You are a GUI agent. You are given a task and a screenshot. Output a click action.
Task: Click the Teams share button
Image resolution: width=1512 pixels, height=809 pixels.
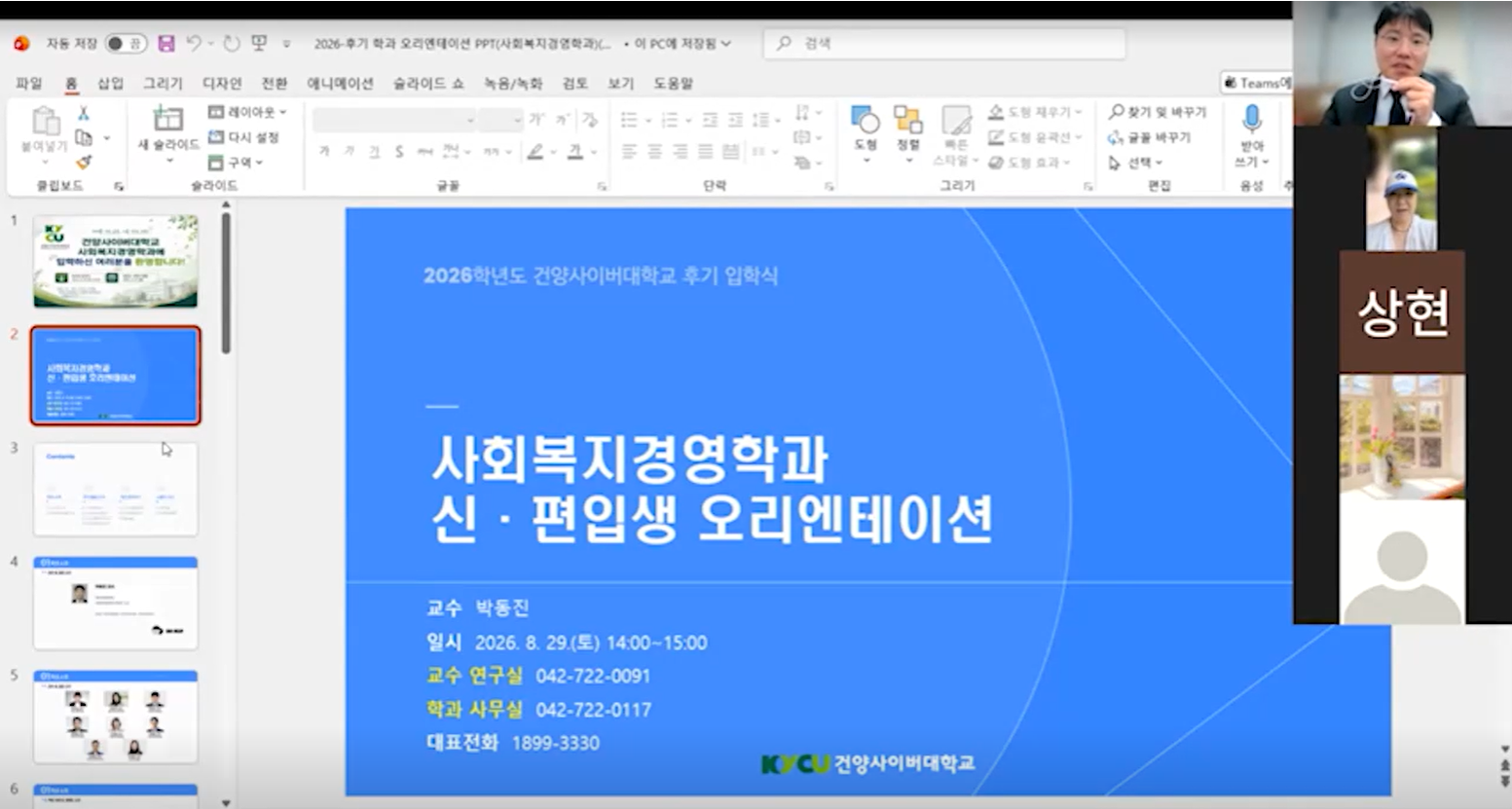click(1257, 83)
